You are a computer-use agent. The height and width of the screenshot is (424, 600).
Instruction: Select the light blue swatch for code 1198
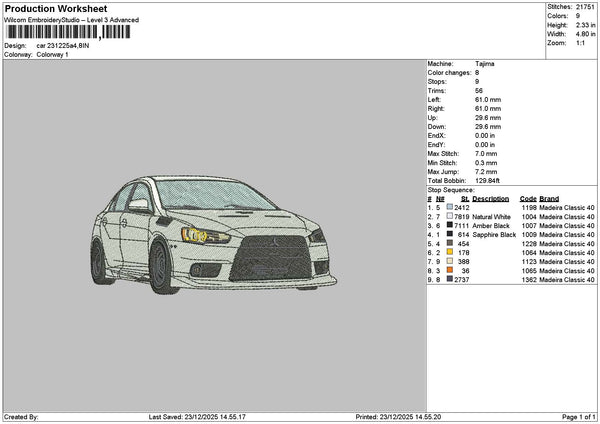pos(450,207)
